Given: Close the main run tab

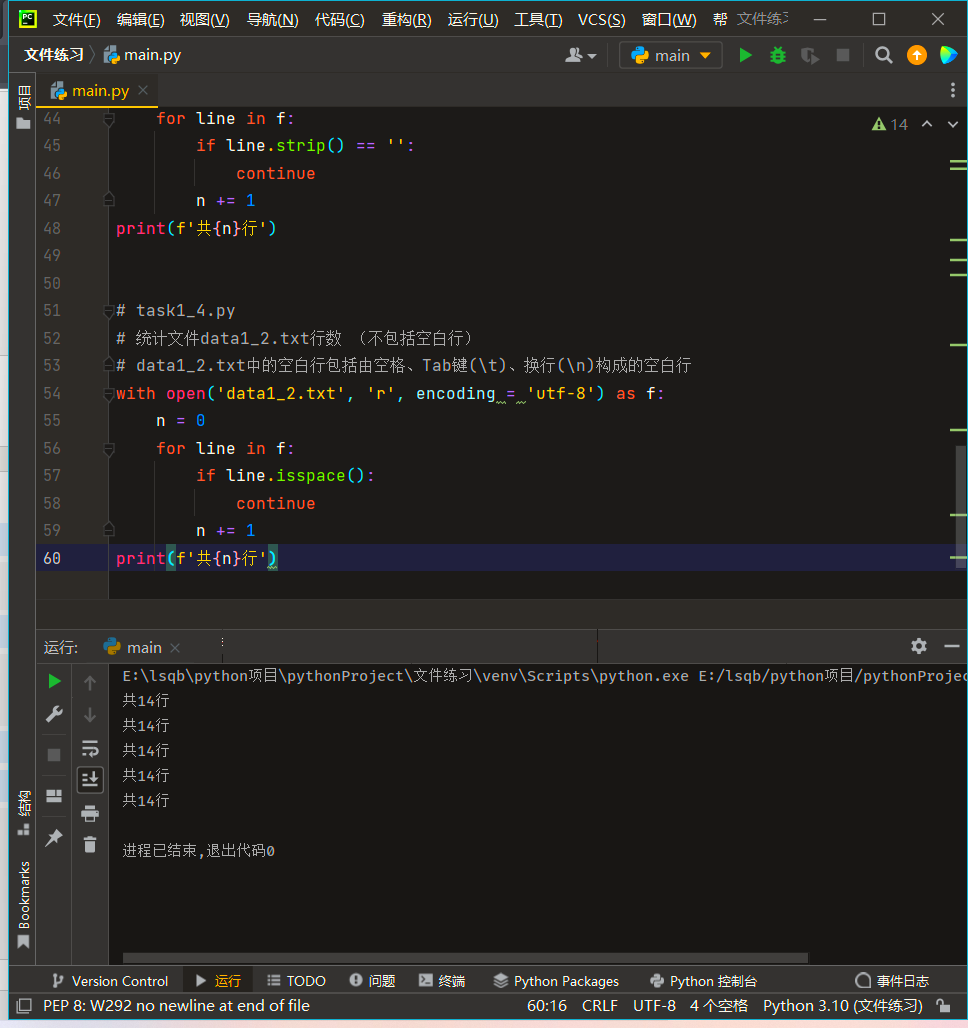Looking at the screenshot, I should 175,648.
